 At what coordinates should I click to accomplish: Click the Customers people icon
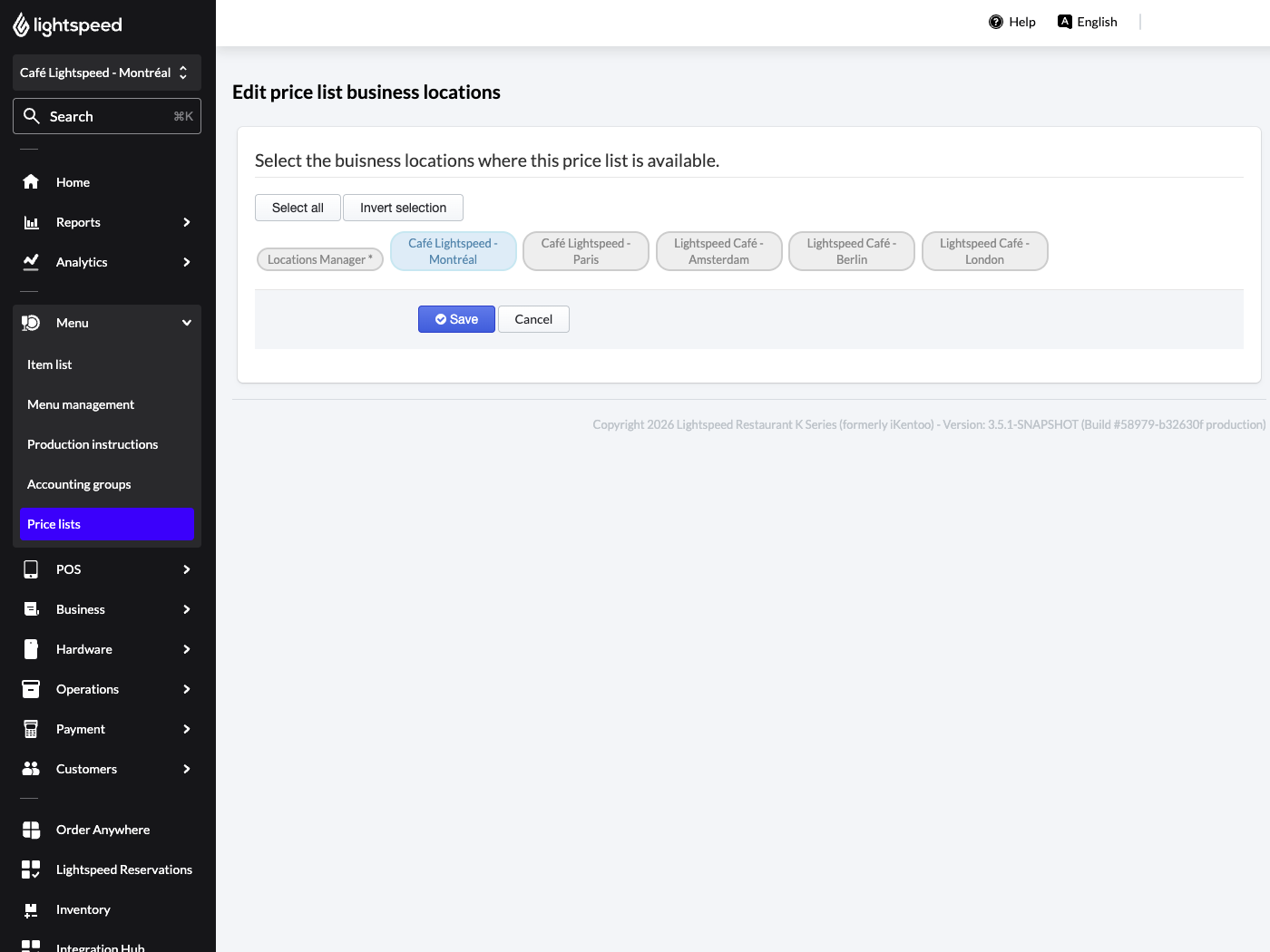(x=31, y=769)
